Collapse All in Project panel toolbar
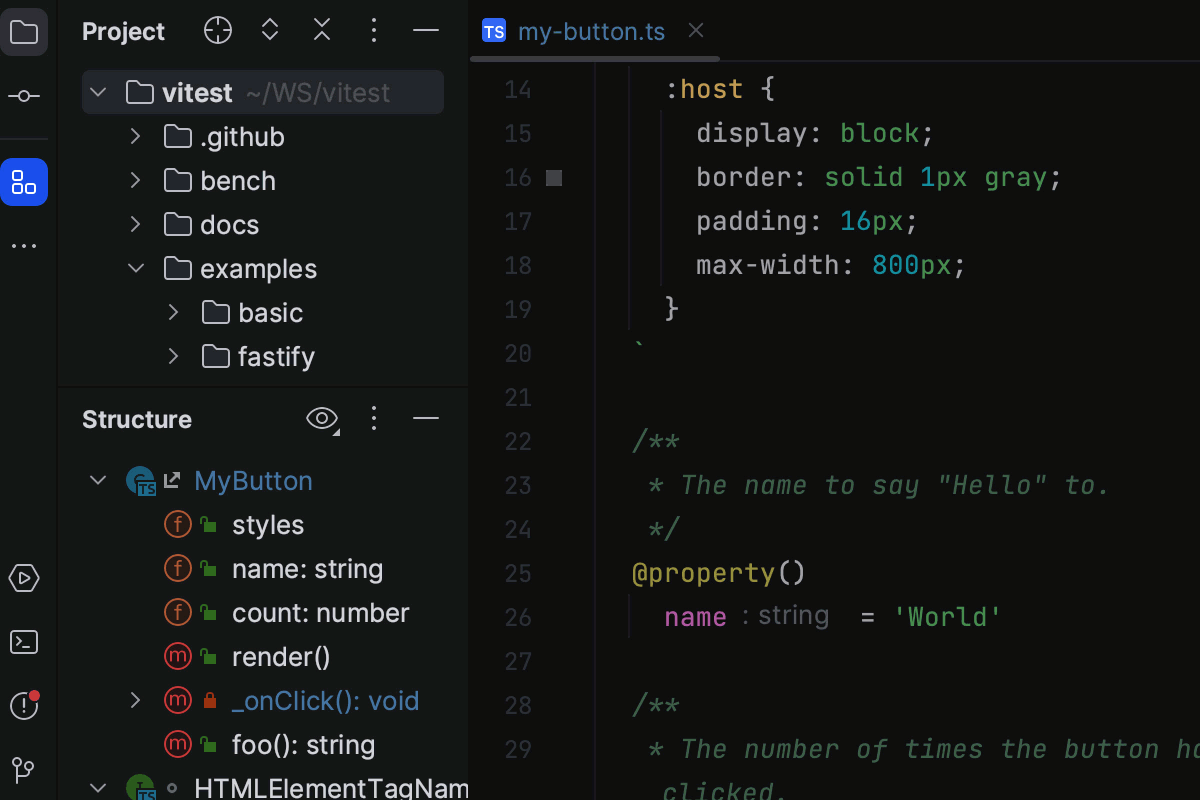1200x800 pixels. 321,30
